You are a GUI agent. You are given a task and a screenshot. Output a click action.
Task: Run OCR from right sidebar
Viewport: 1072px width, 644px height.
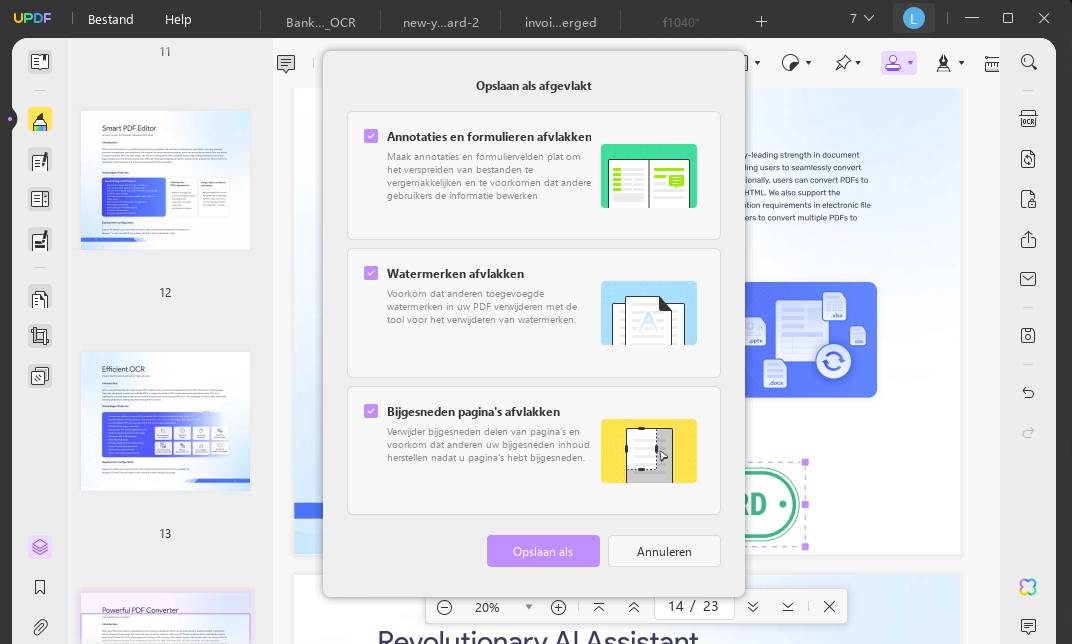pyautogui.click(x=1028, y=118)
